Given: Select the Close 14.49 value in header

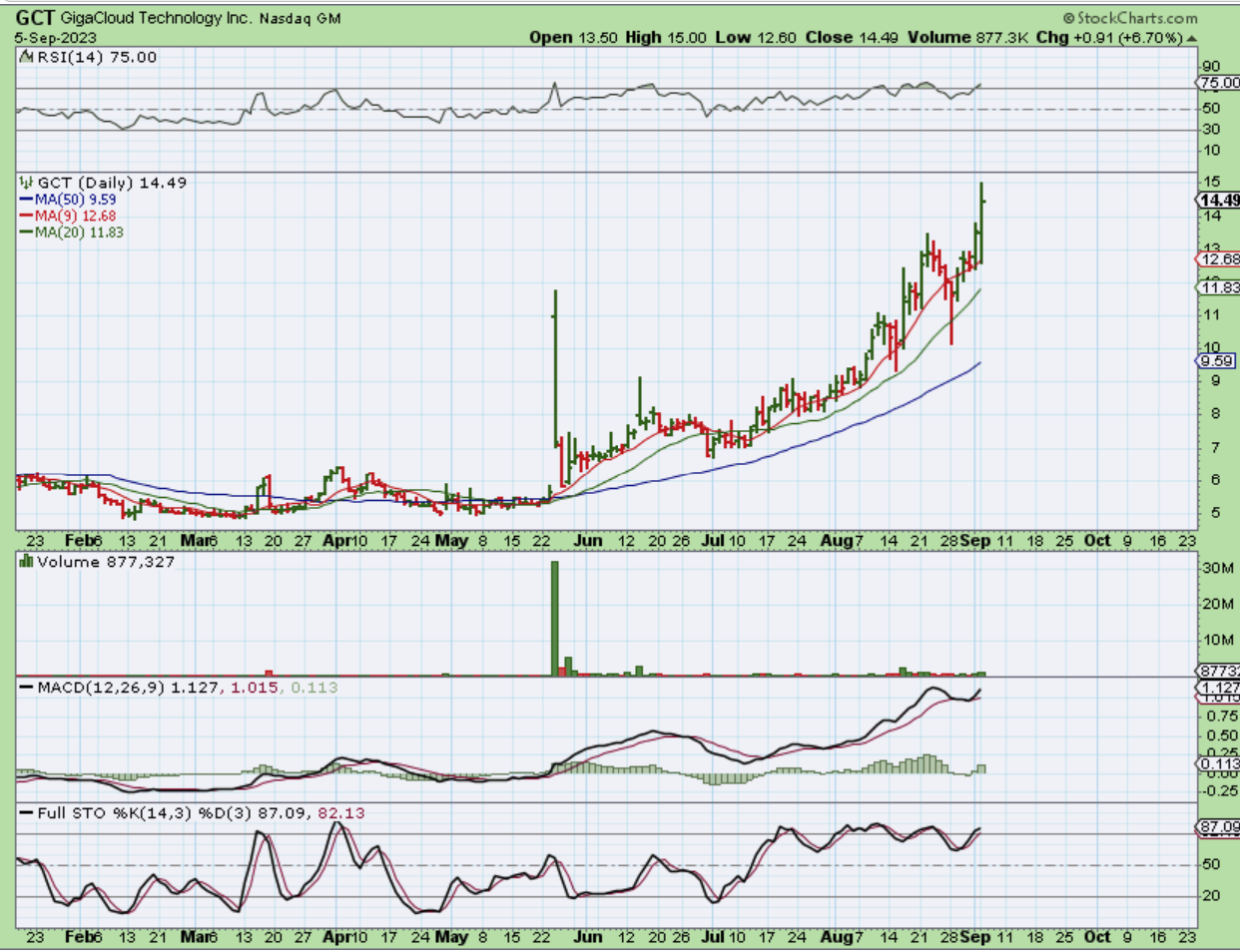Looking at the screenshot, I should [852, 37].
